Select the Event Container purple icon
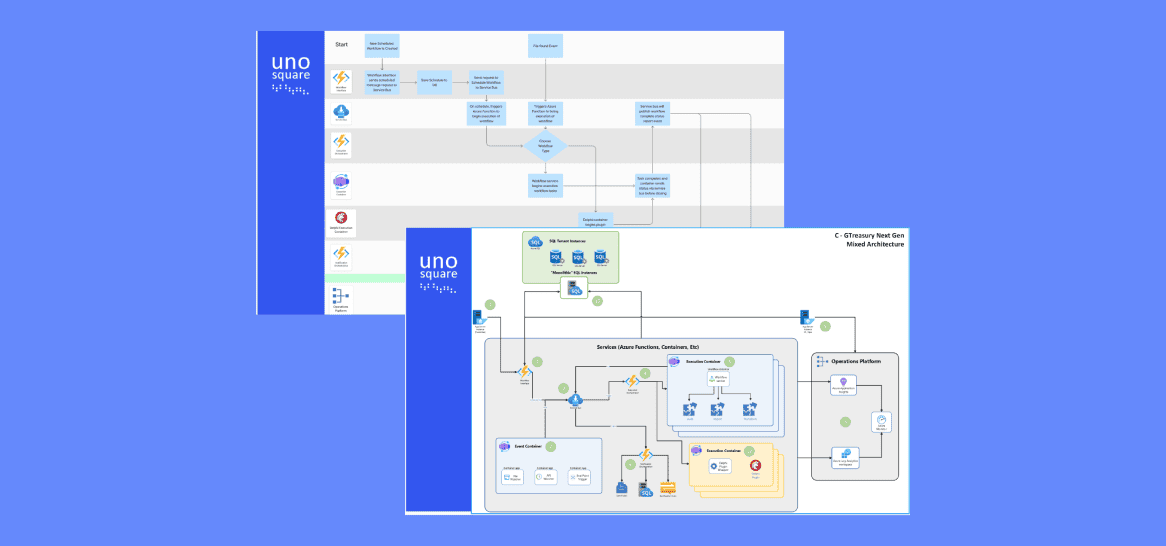1166x546 pixels. pos(504,446)
